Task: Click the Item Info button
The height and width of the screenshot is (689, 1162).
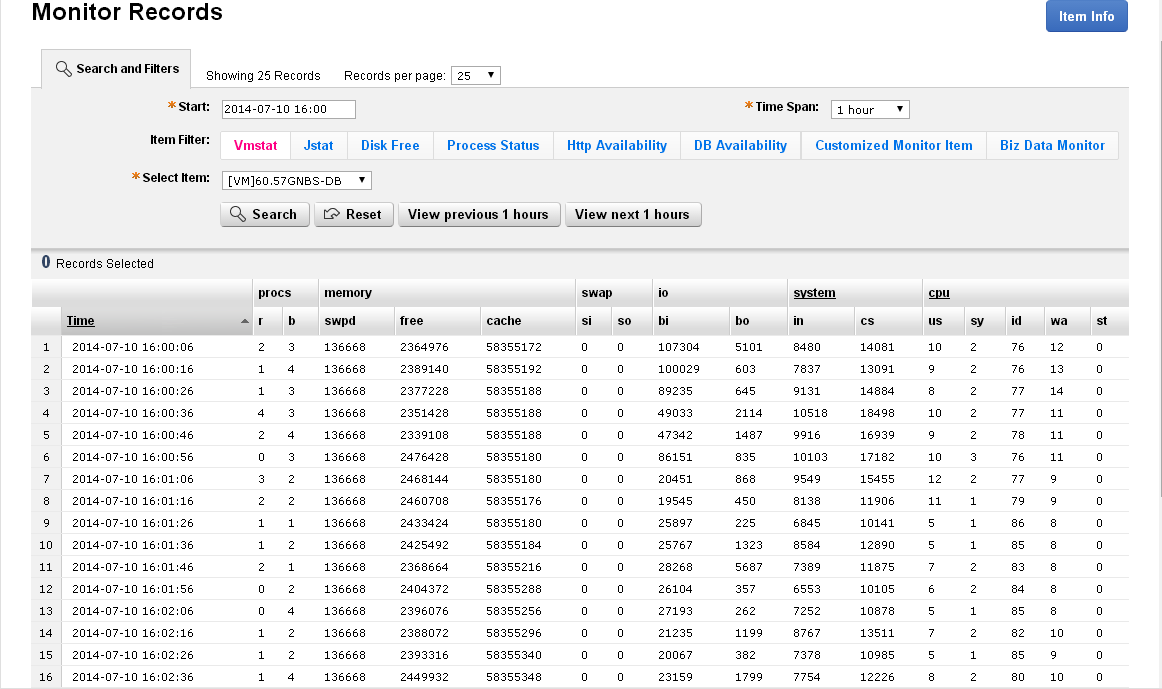Action: click(1086, 16)
